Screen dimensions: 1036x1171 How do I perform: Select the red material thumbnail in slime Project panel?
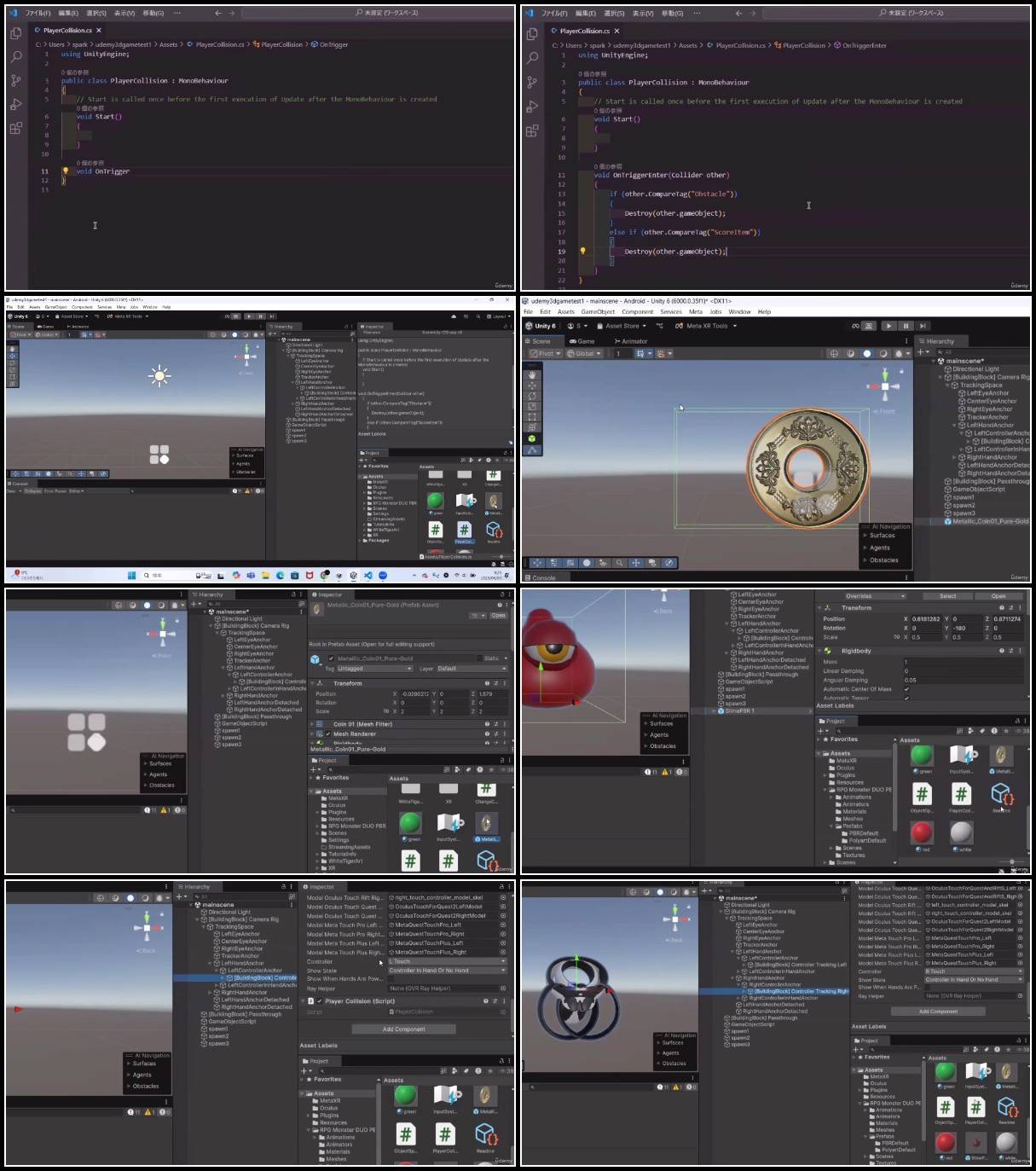click(x=921, y=832)
